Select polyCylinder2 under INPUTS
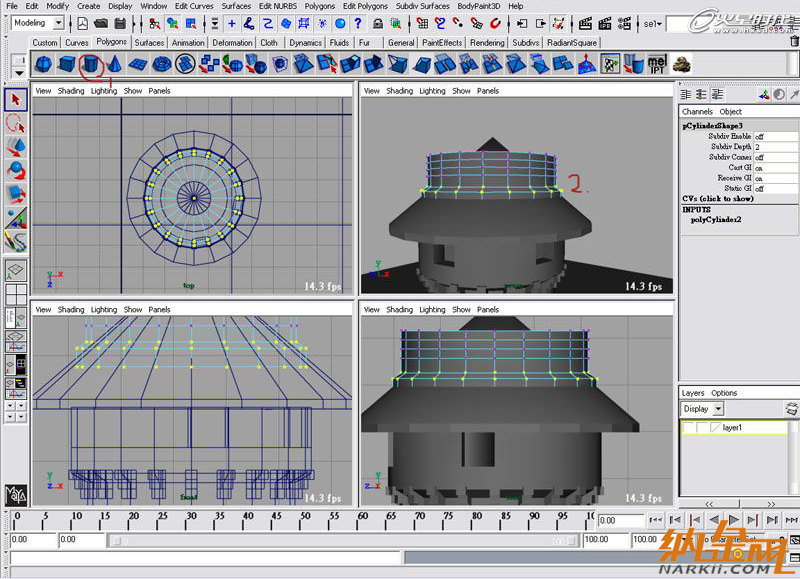 pos(718,219)
